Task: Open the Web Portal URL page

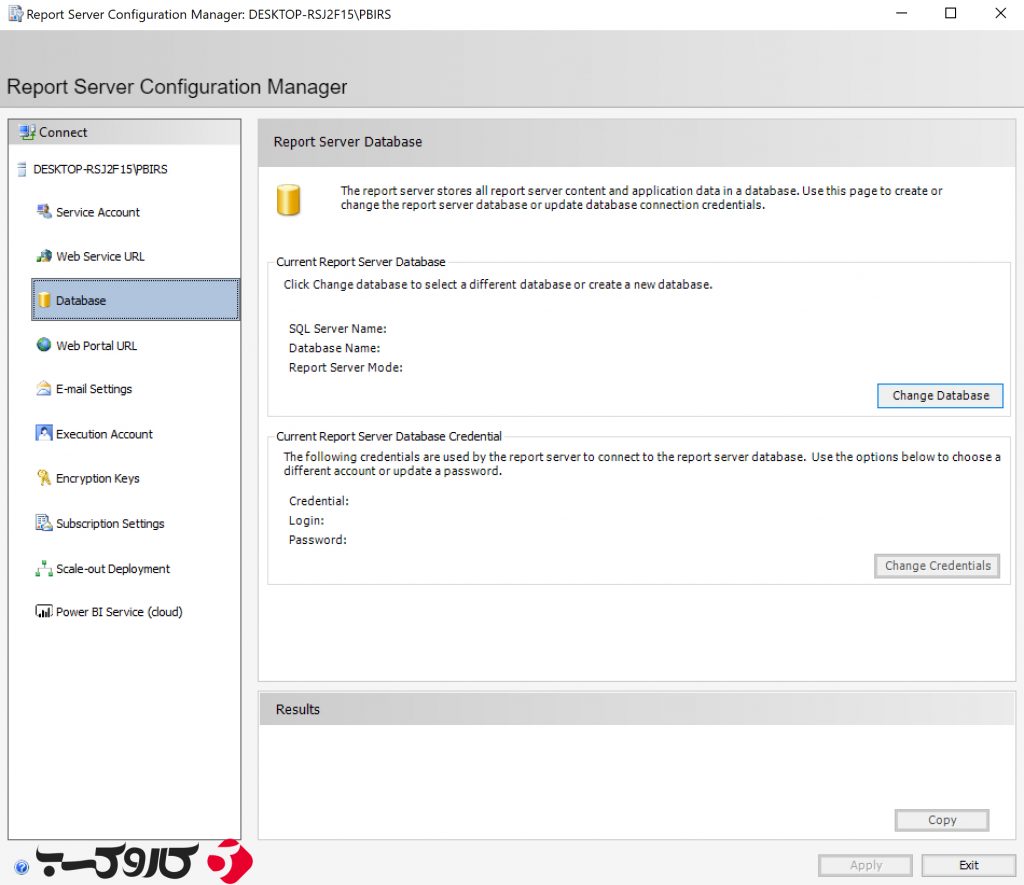Action: pos(96,345)
